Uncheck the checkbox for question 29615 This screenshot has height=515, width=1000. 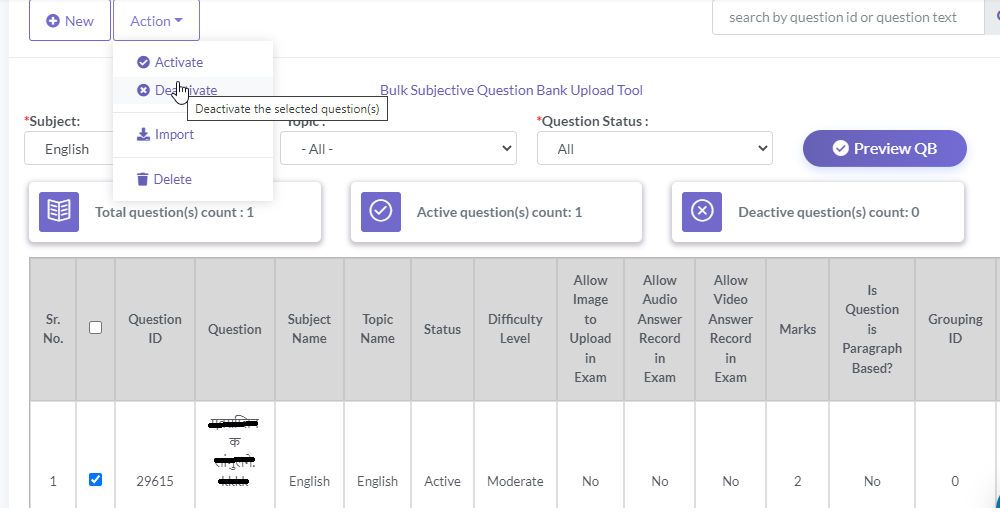[96, 479]
